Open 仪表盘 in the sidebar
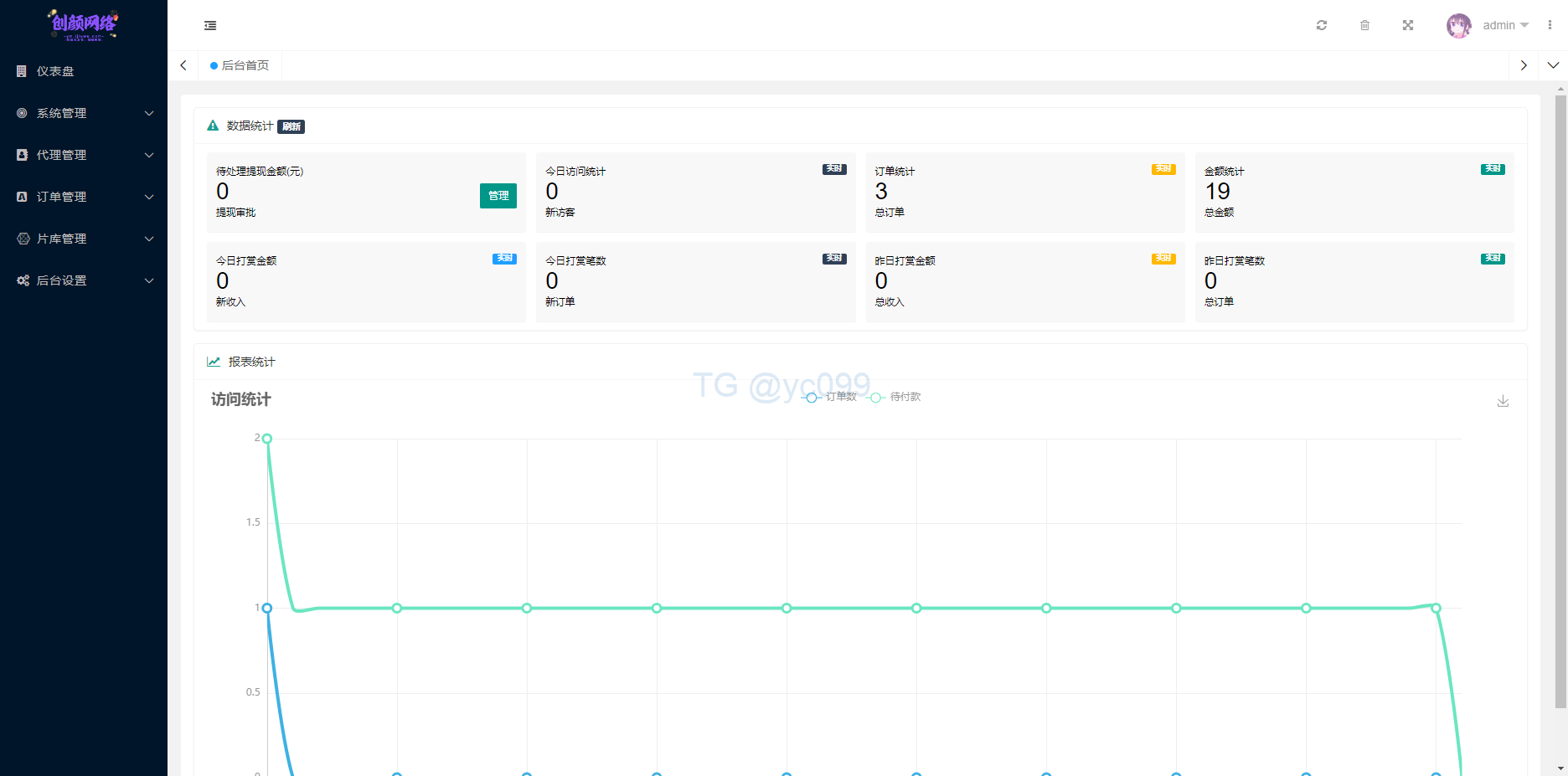 pos(55,71)
